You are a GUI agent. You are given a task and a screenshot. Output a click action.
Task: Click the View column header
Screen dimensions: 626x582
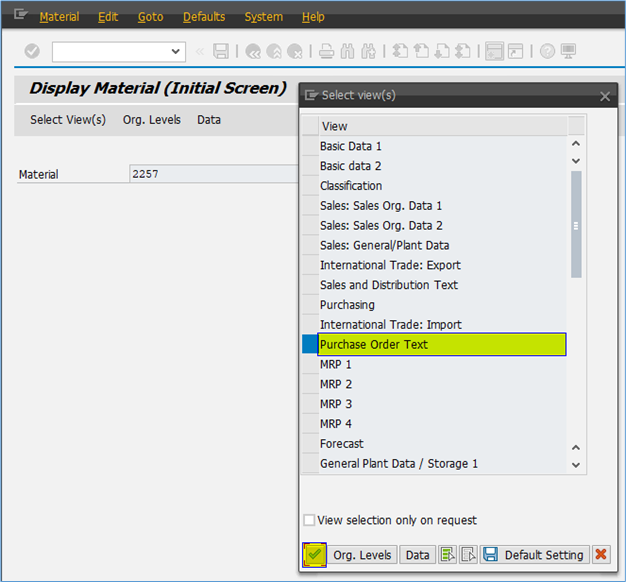pos(443,126)
